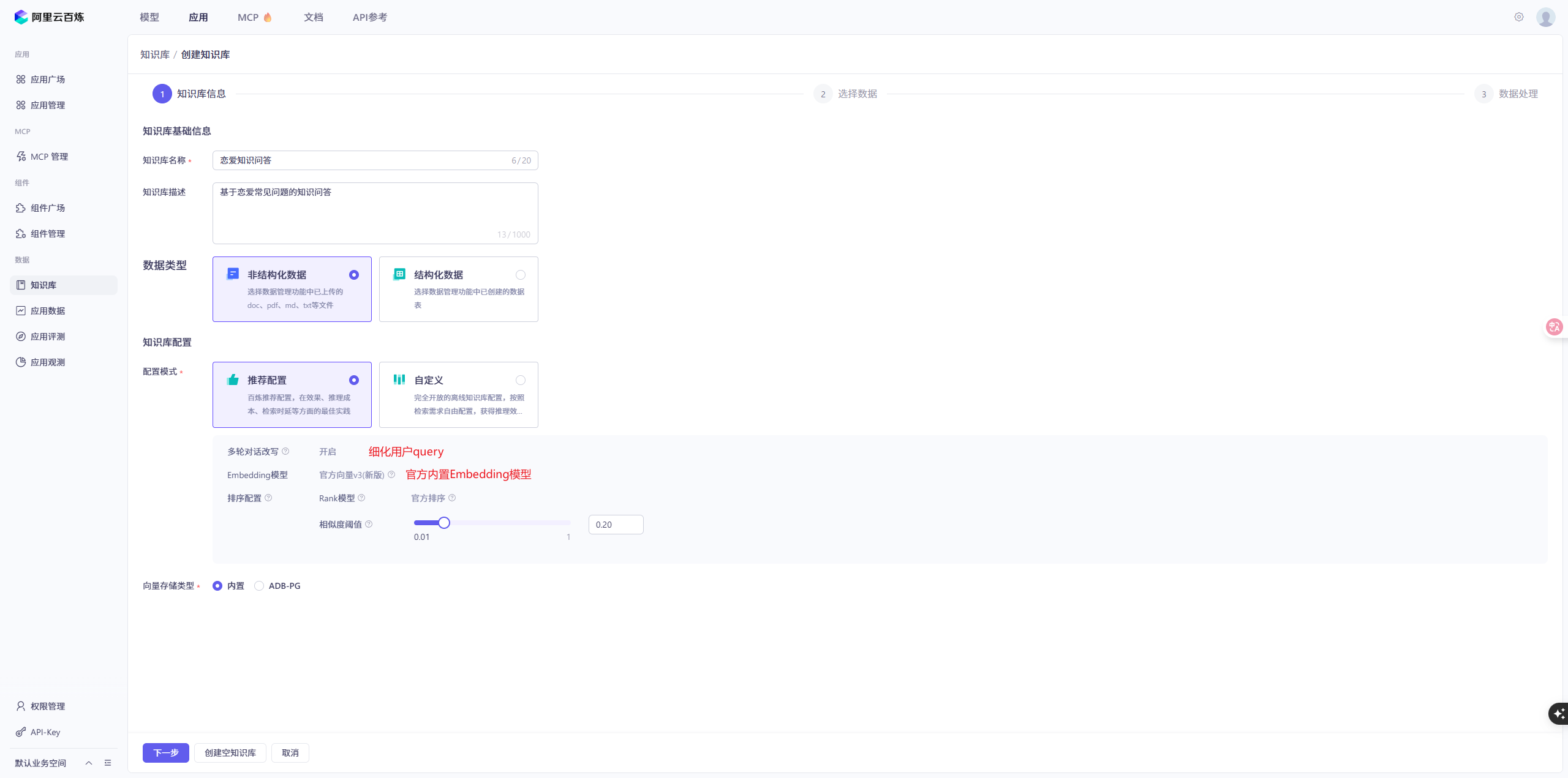Open the AI assistant sparkle icon
This screenshot has height=778, width=1568.
(1558, 714)
